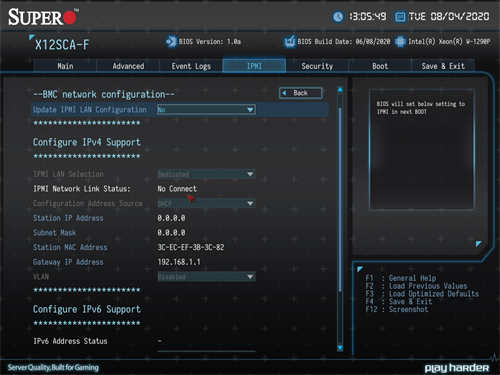Click the IPMI LAN Selection label
Screen dimensions: 500x375
(68, 174)
